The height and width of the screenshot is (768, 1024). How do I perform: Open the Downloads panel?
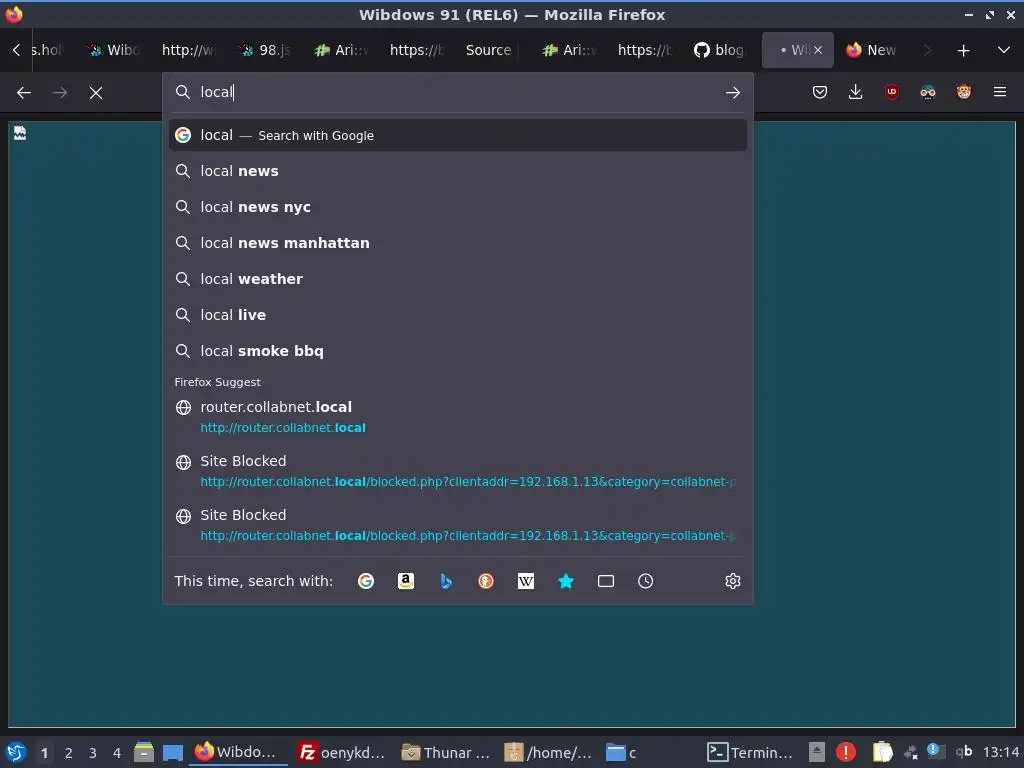pos(856,92)
